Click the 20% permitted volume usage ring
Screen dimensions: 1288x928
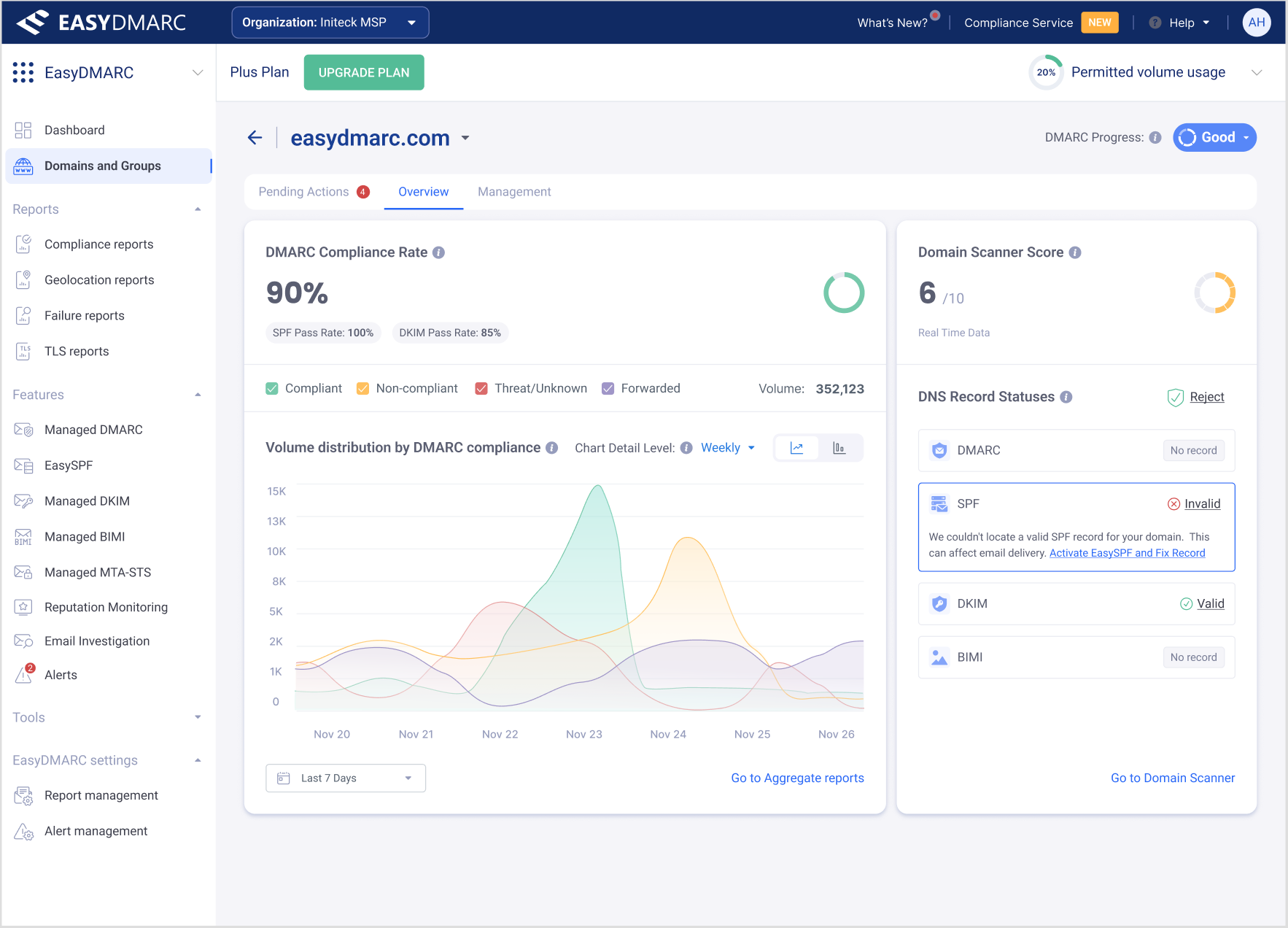[x=1046, y=72]
